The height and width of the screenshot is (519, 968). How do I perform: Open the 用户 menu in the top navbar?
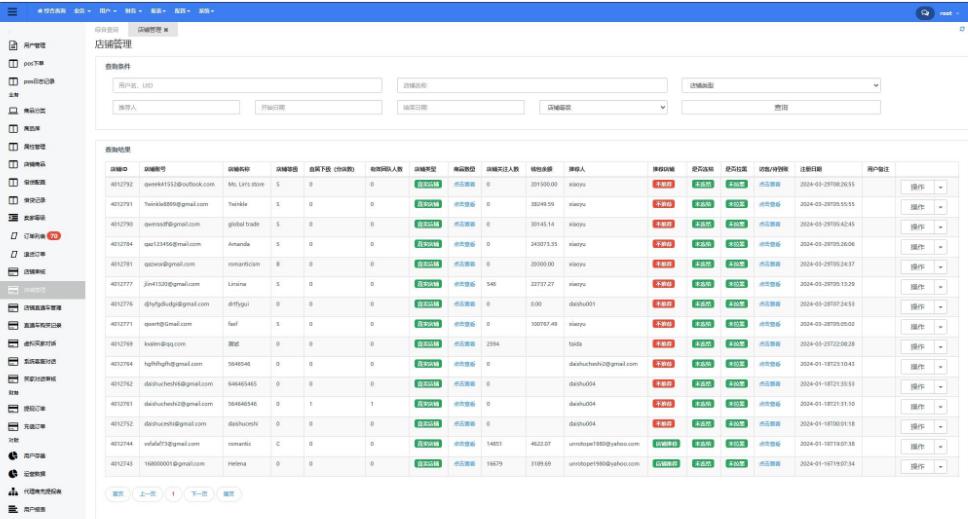pyautogui.click(x=107, y=10)
